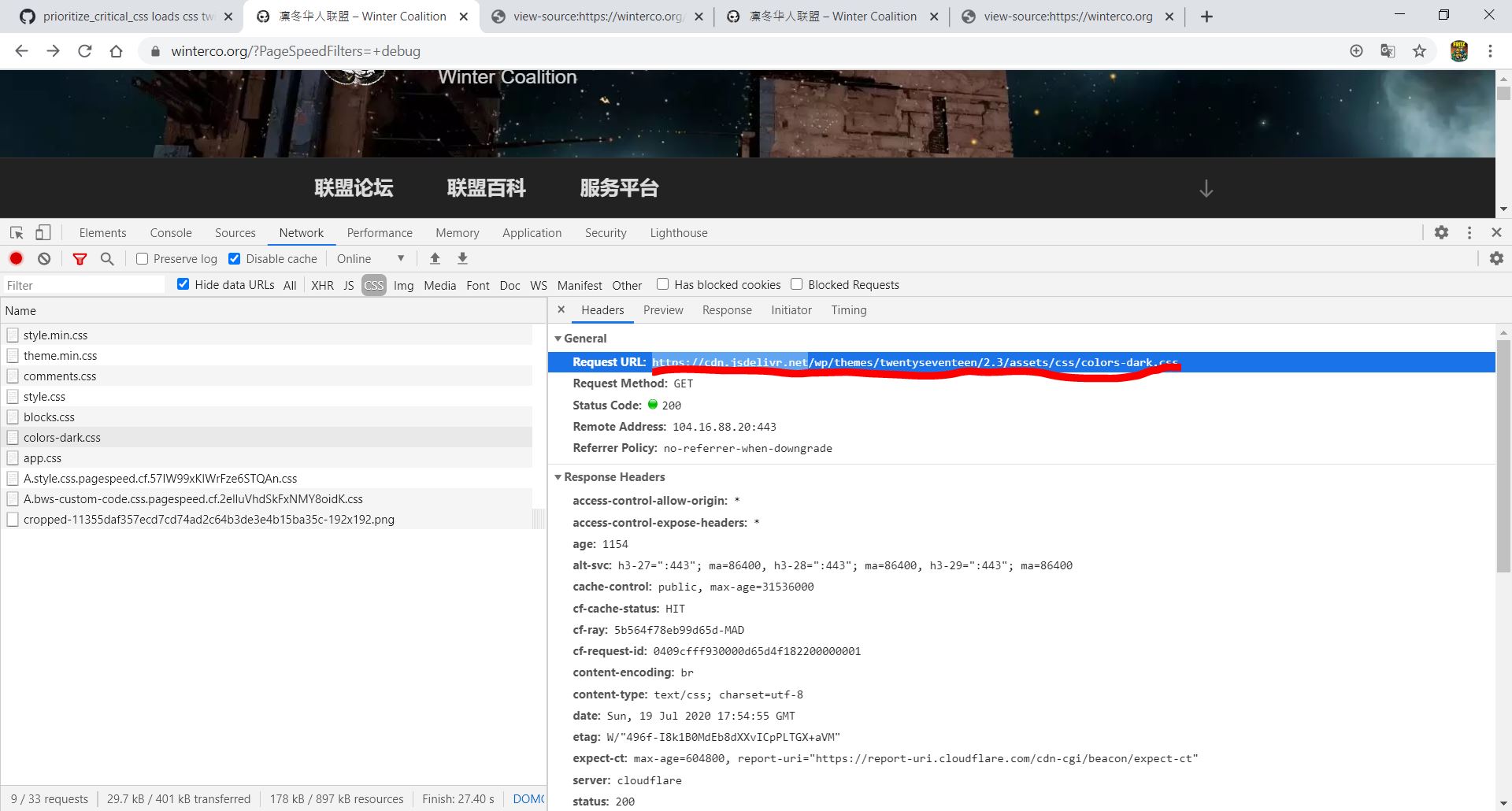Viewport: 1512px width, 811px height.
Task: Enable Preserve log checkbox
Action: (x=142, y=258)
